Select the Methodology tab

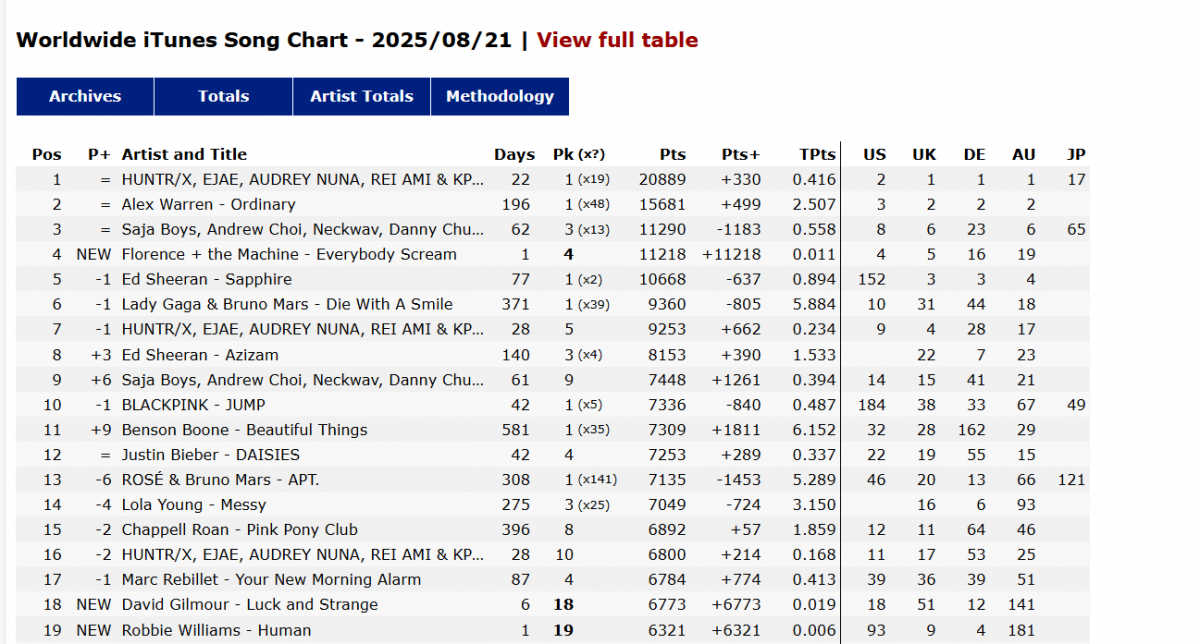[500, 96]
